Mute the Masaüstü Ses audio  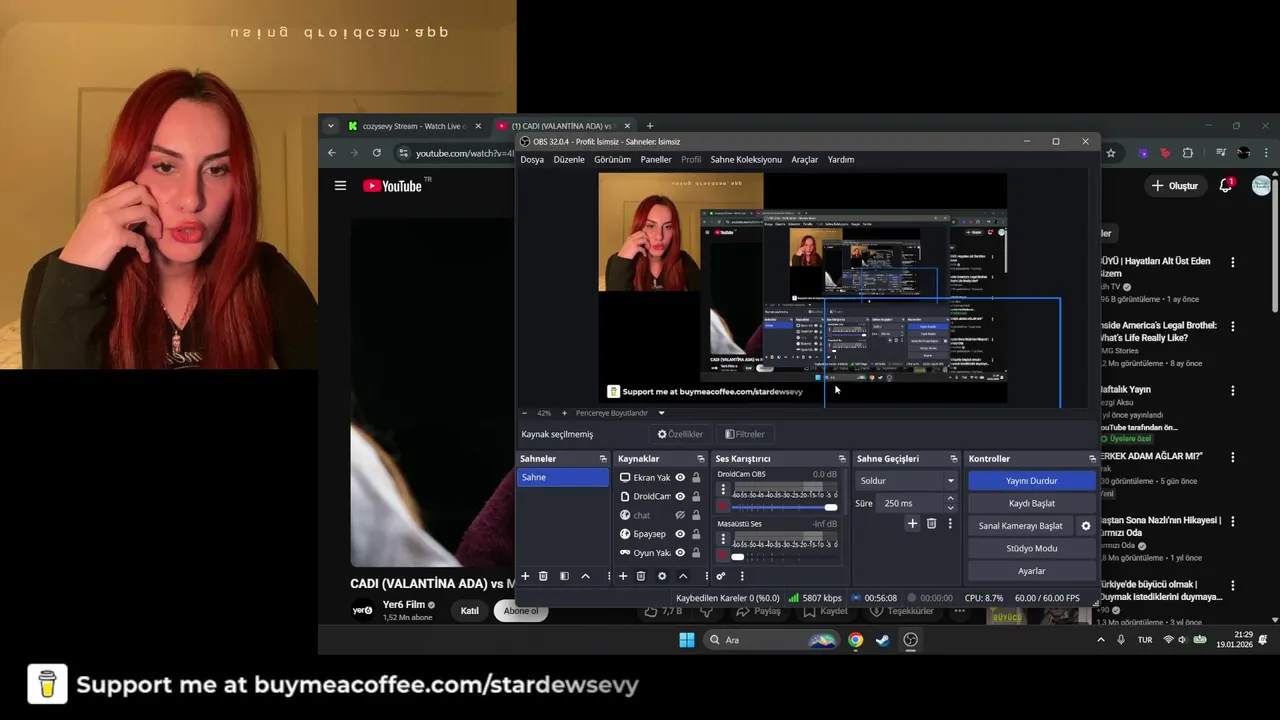[723, 556]
